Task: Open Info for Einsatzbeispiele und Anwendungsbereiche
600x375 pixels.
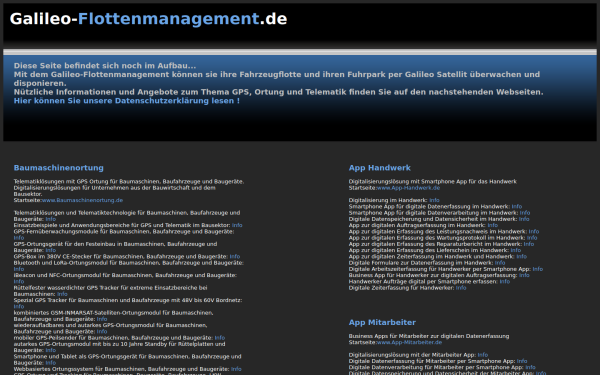Action: coord(237,225)
